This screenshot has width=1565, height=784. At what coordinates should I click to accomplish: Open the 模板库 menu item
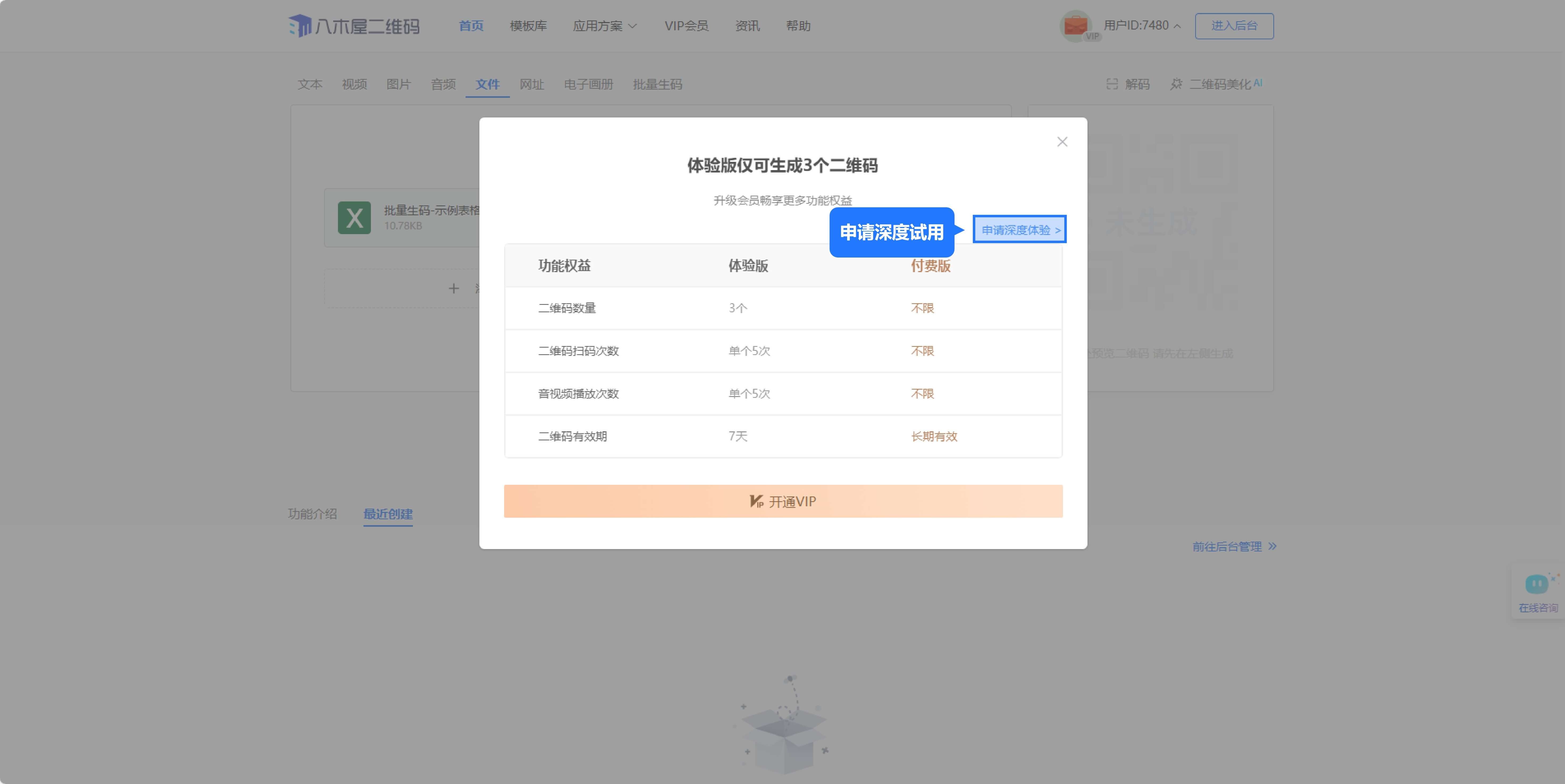(528, 26)
